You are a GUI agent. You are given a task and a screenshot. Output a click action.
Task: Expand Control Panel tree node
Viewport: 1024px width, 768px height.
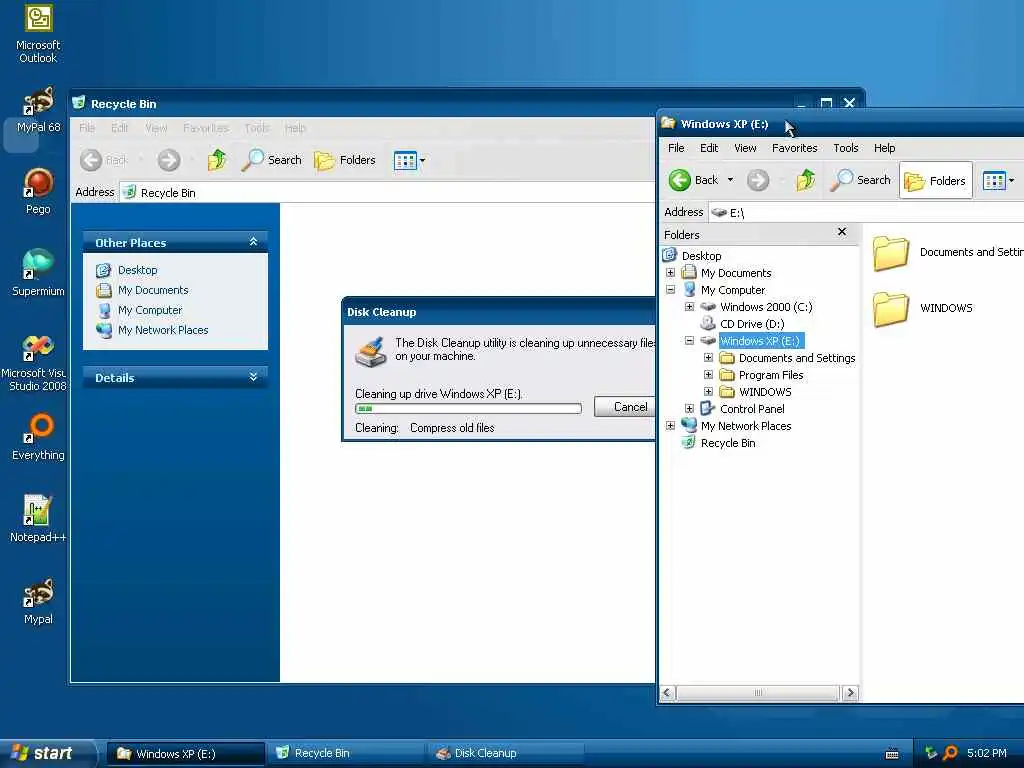[x=689, y=408]
